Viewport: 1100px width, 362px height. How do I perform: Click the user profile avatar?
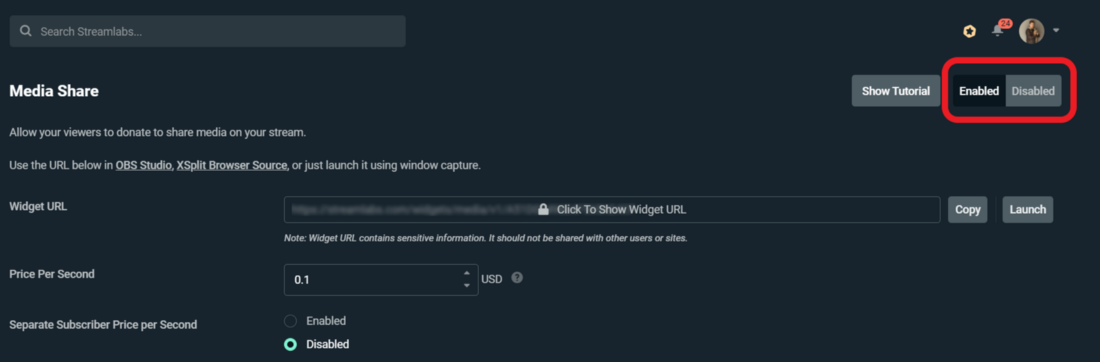pyautogui.click(x=1031, y=31)
